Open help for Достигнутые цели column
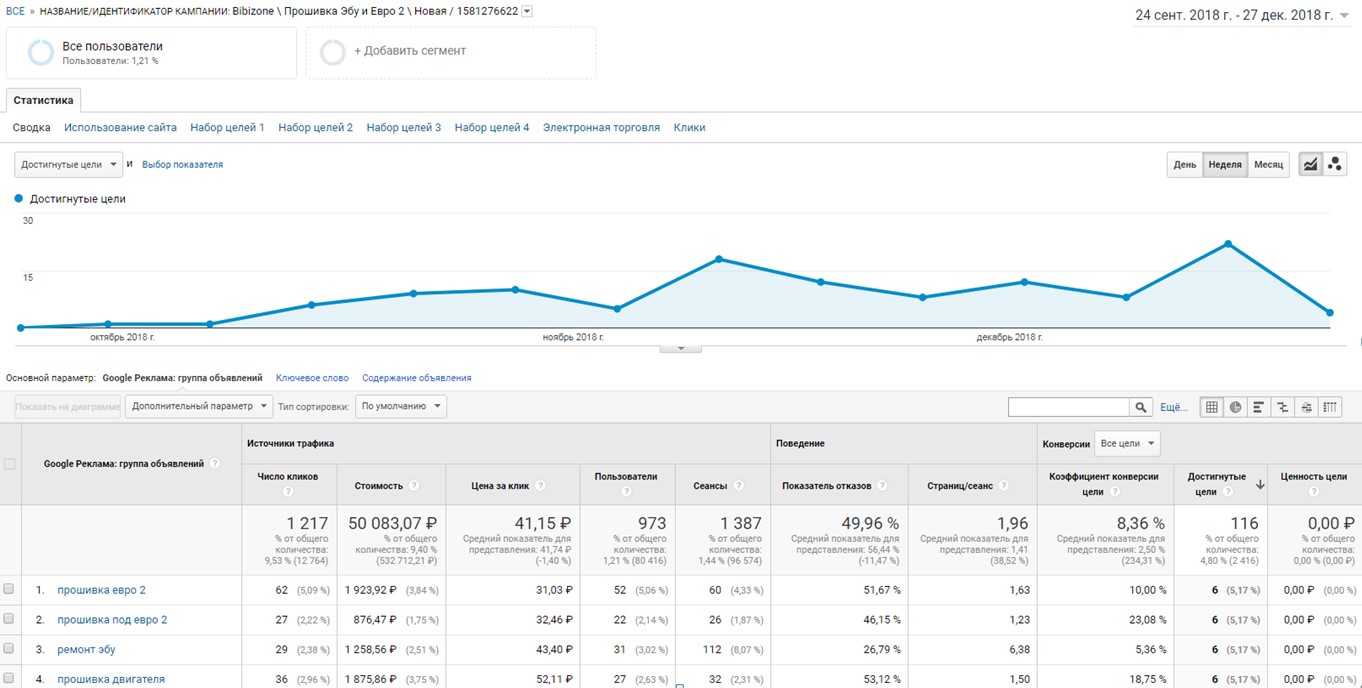1362x688 pixels. coord(1226,492)
